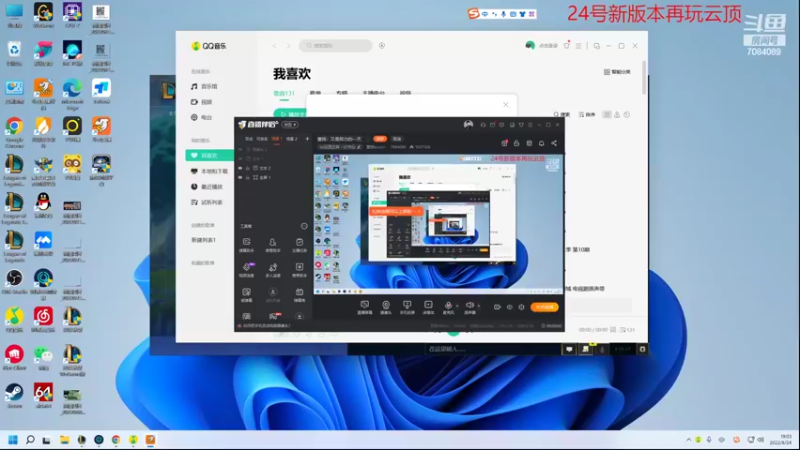The height and width of the screenshot is (450, 800).
Task: Toggle preview eye icon near start button
Action: pyautogui.click(x=509, y=307)
